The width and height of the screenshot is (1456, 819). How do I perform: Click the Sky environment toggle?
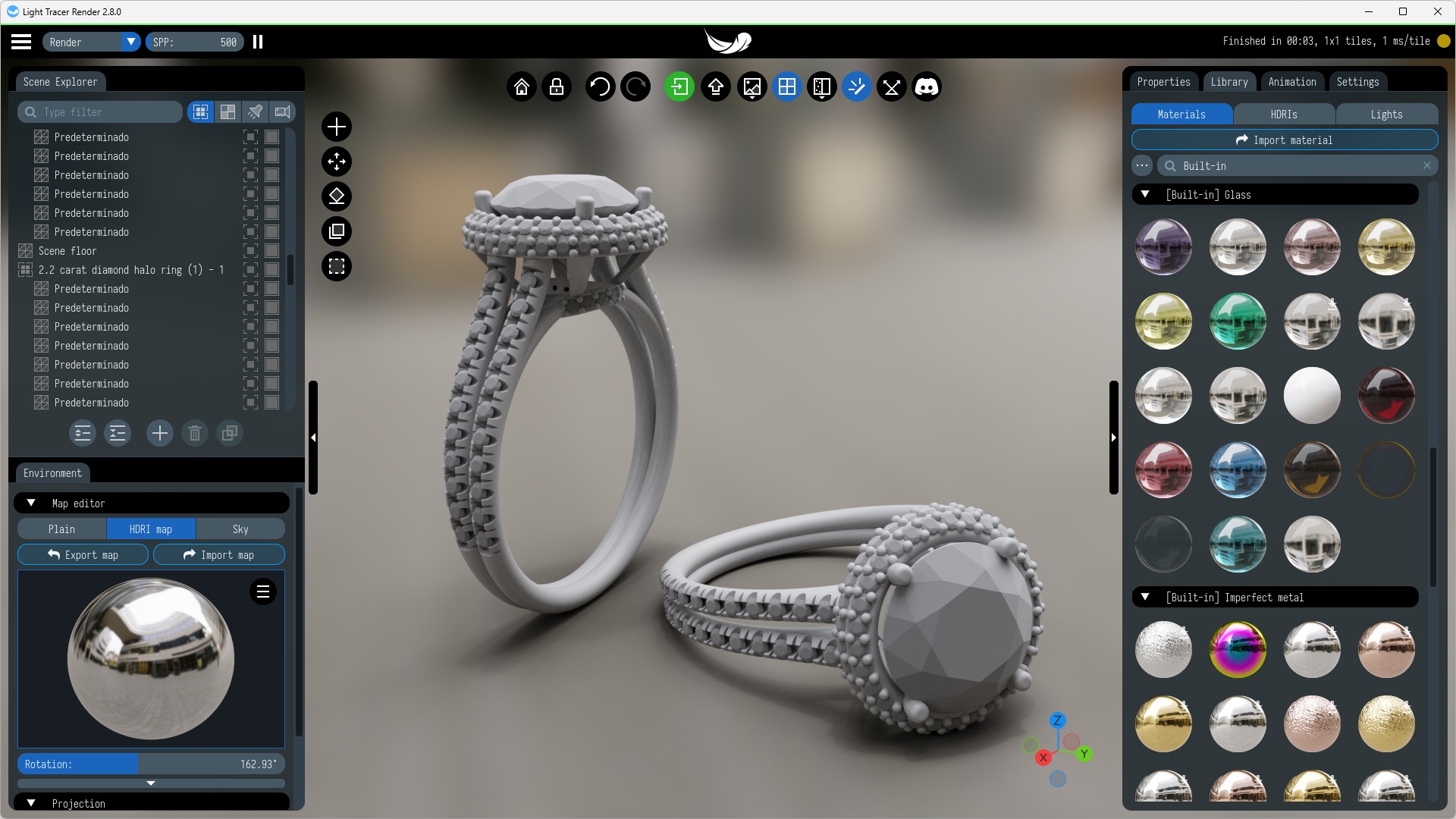239,528
